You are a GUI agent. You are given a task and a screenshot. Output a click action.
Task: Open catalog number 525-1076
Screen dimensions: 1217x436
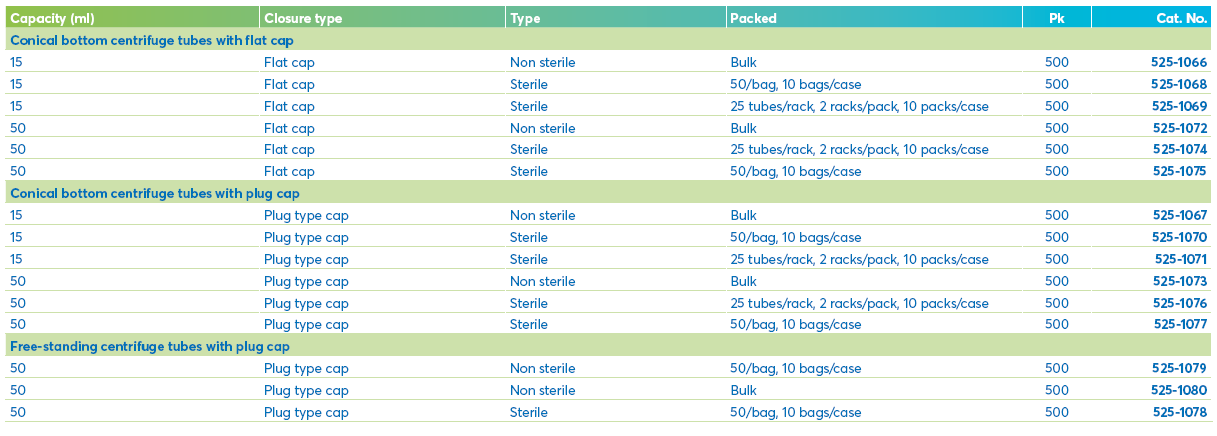[x=1179, y=303]
